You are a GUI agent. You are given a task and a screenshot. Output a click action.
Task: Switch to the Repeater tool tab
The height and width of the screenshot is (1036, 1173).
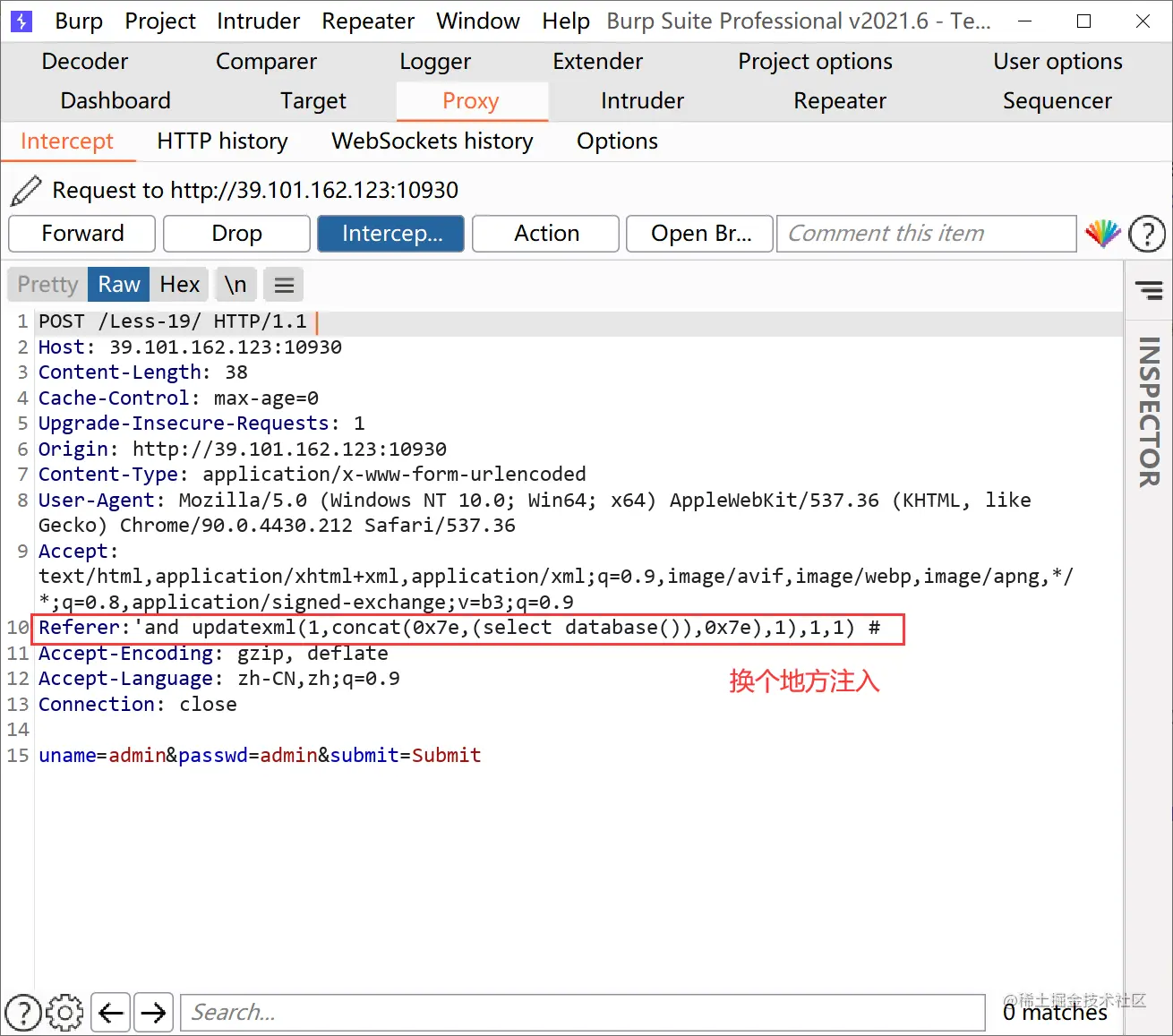(x=840, y=101)
